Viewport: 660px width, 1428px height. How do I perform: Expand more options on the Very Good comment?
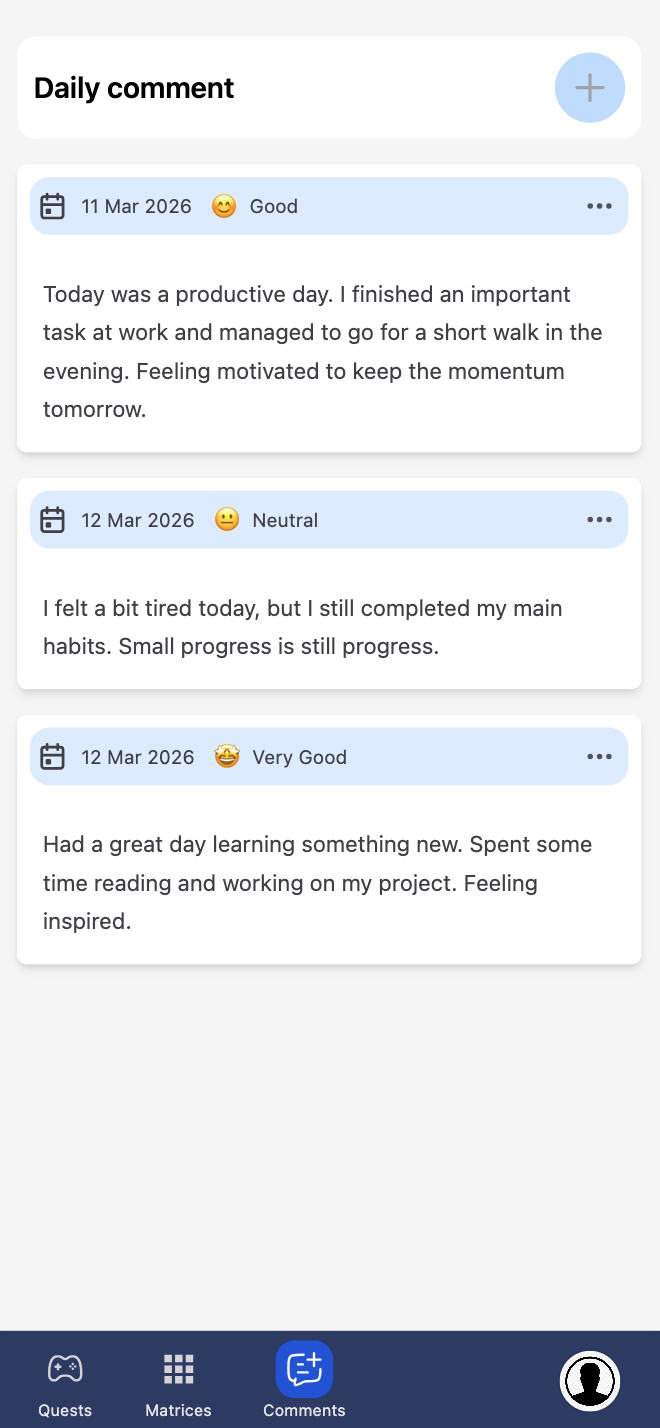click(599, 757)
